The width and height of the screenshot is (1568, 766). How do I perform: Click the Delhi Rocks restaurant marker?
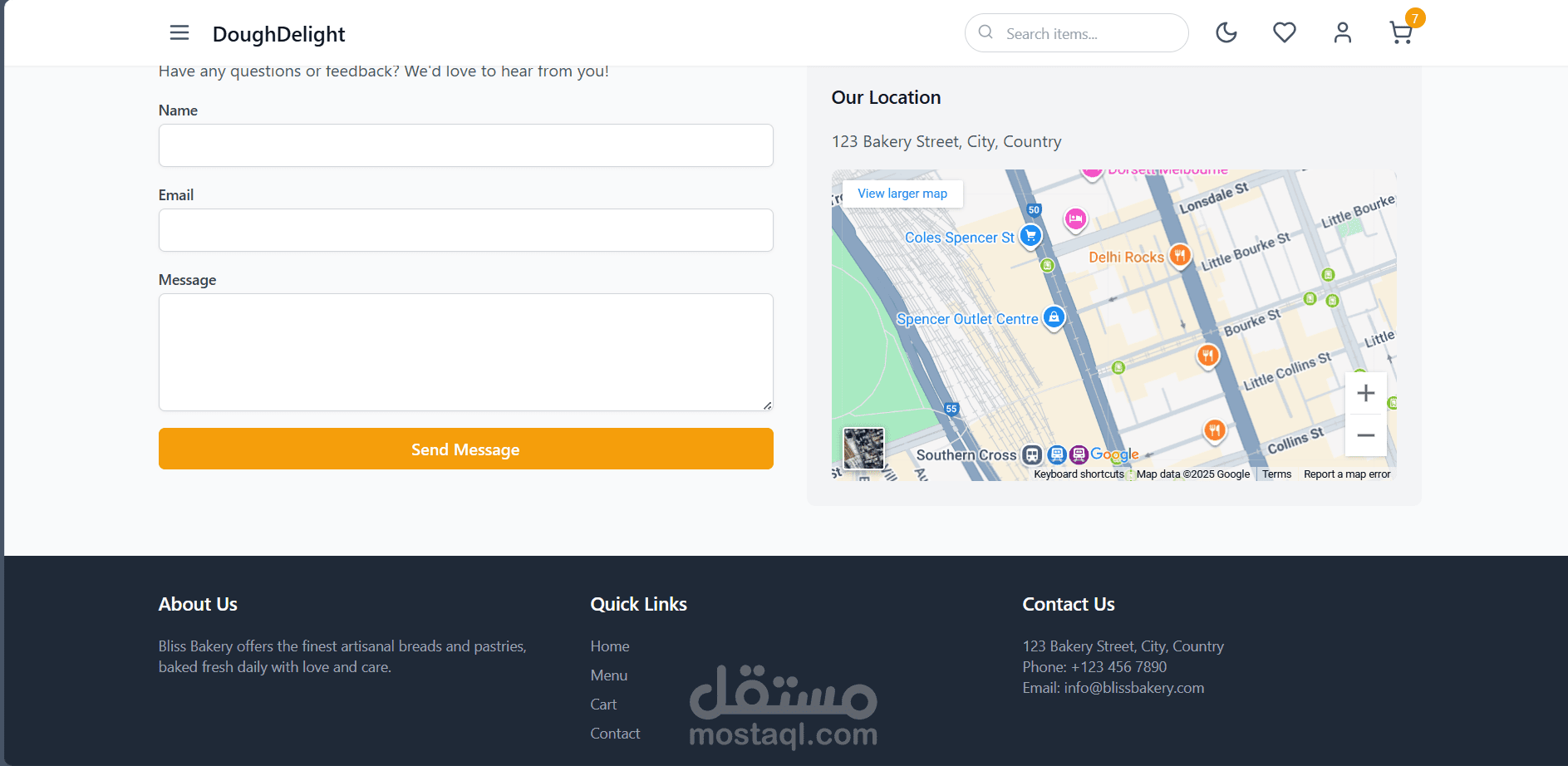pos(1180,255)
